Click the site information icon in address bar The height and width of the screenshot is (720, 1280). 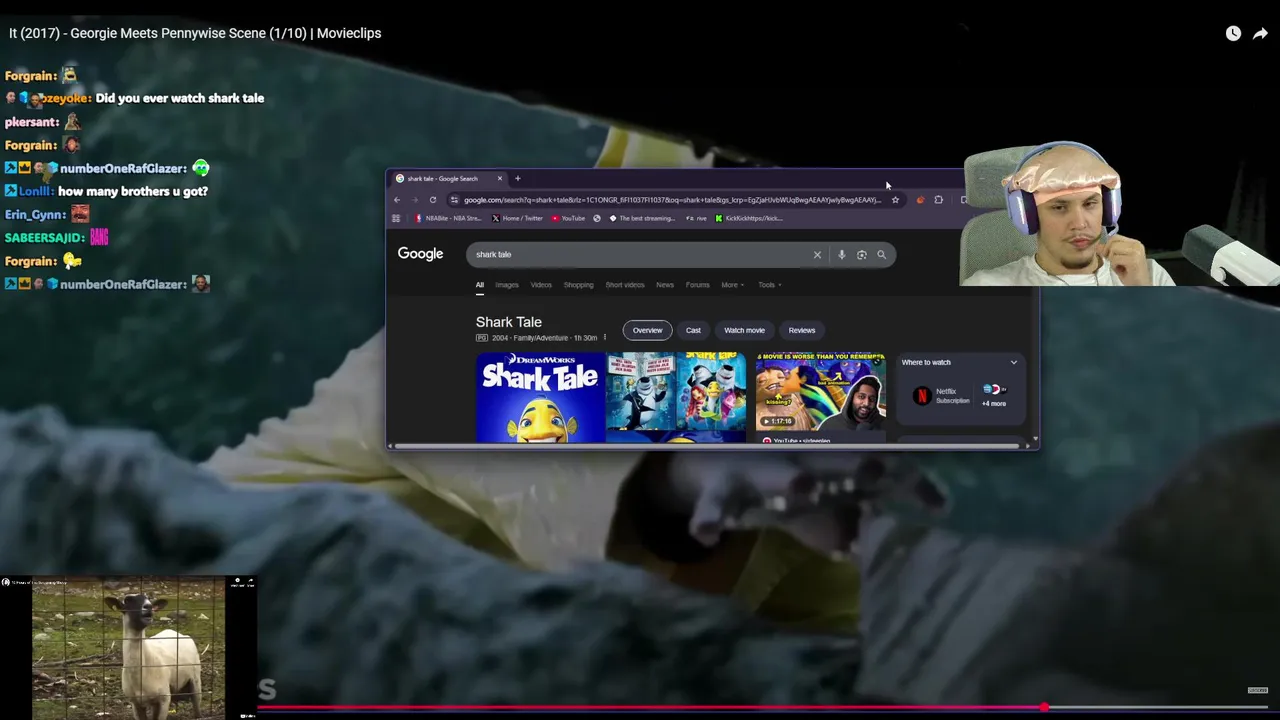pos(454,200)
